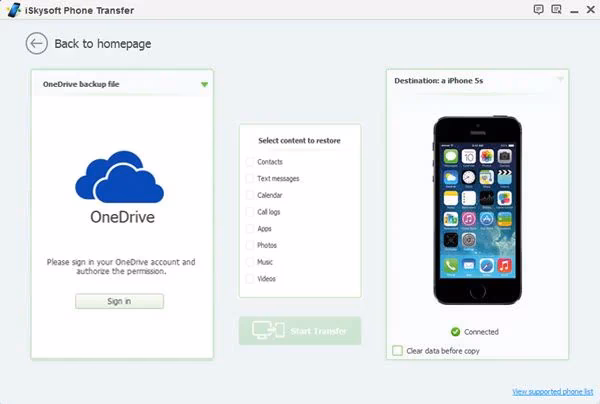This screenshot has height=404, width=600.
Task: Click the Start Transfer button
Action: [x=299, y=331]
